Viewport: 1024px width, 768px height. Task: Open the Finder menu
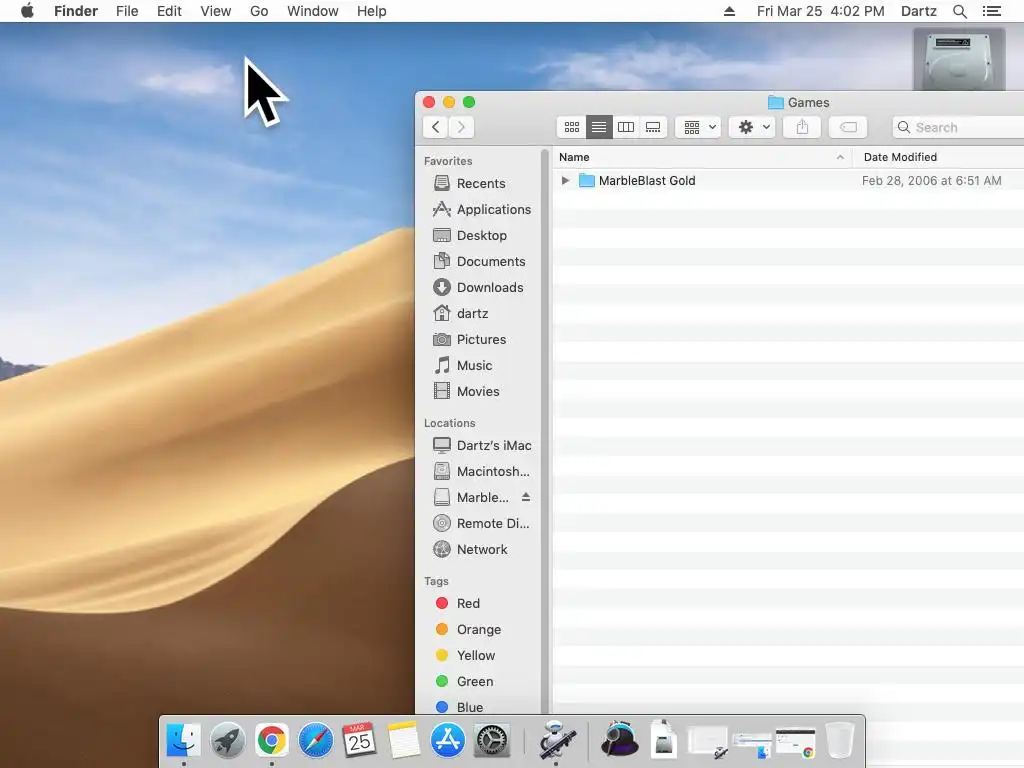(x=76, y=11)
